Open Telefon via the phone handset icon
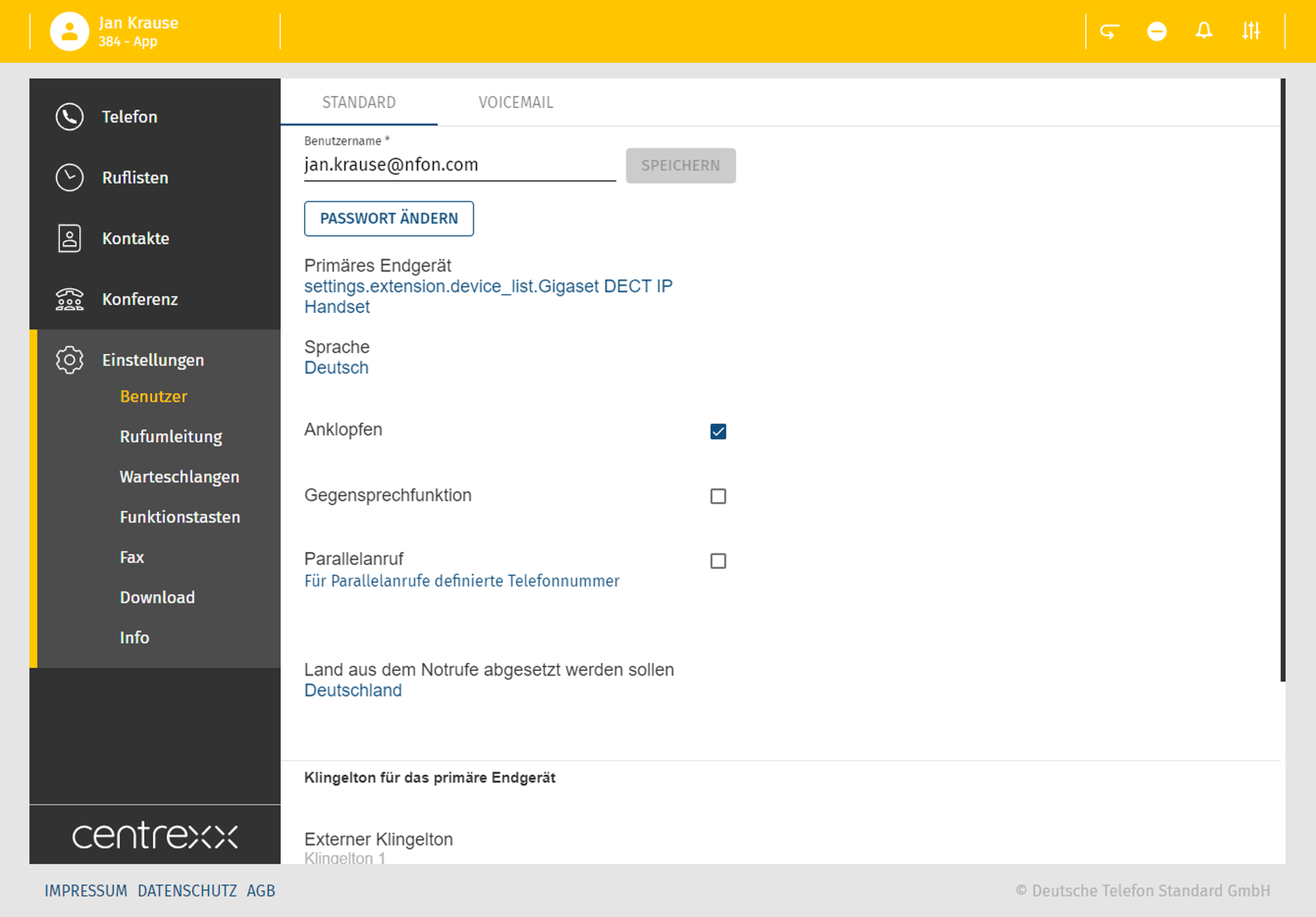 pos(69,117)
